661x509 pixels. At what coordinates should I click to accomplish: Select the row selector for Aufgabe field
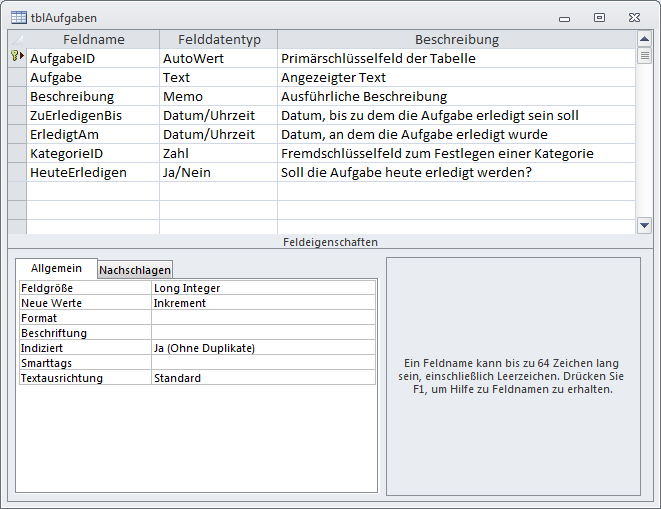point(16,77)
